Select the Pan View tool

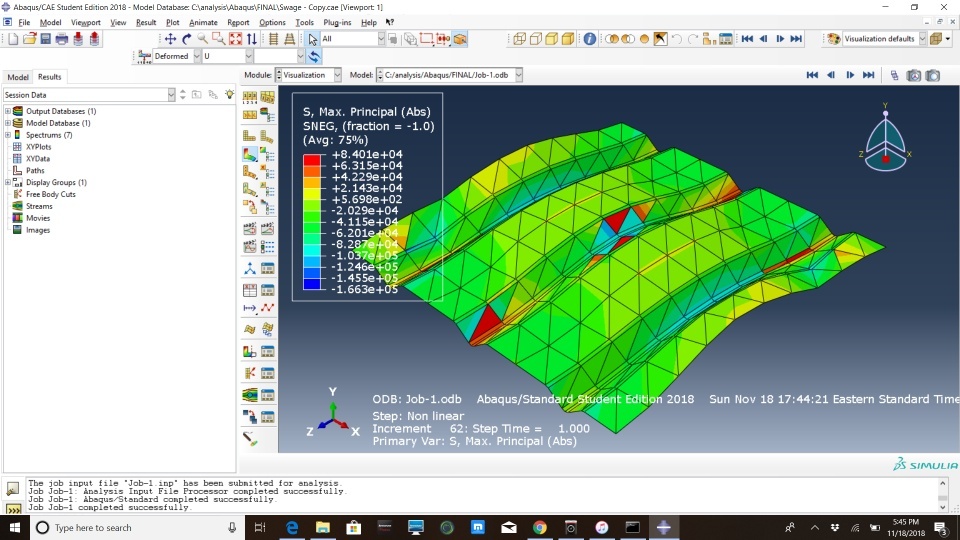(x=170, y=39)
